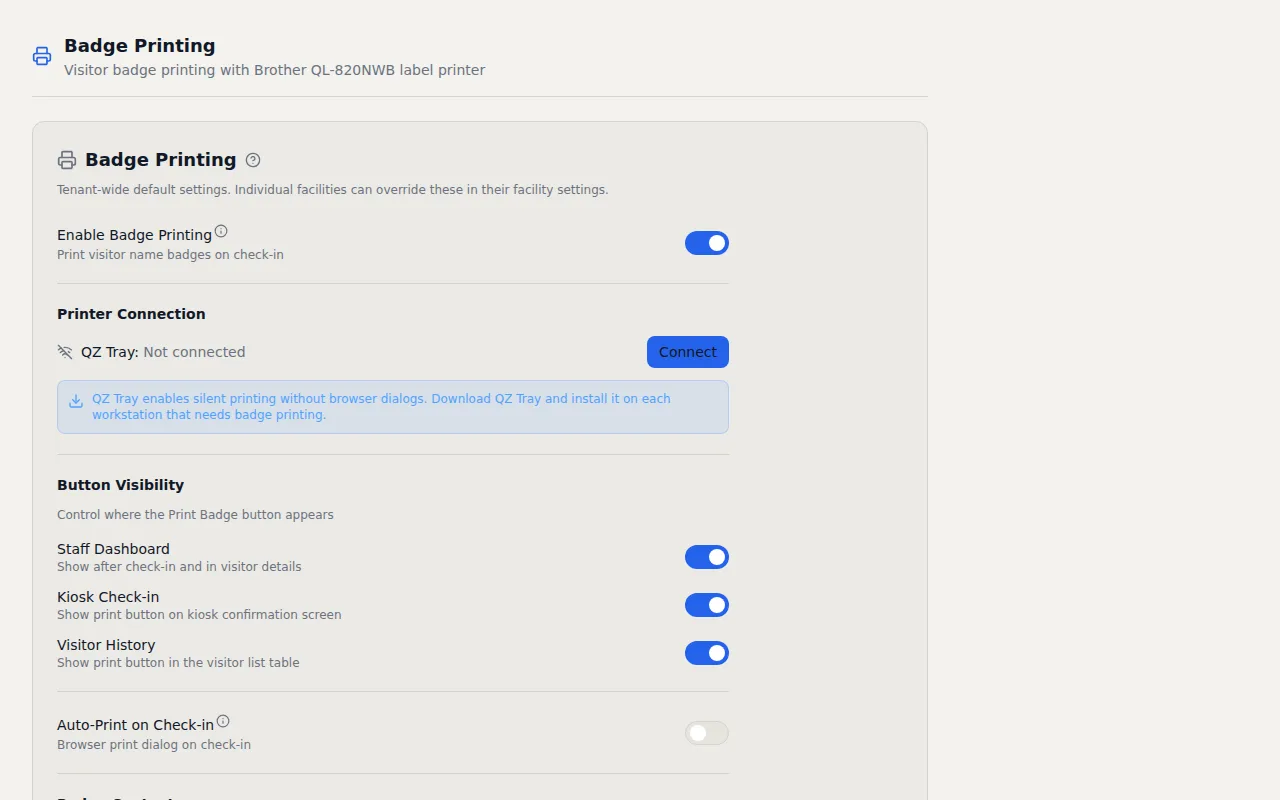The width and height of the screenshot is (1280, 800).
Task: Click the Badge Printing page title
Action: coord(140,45)
